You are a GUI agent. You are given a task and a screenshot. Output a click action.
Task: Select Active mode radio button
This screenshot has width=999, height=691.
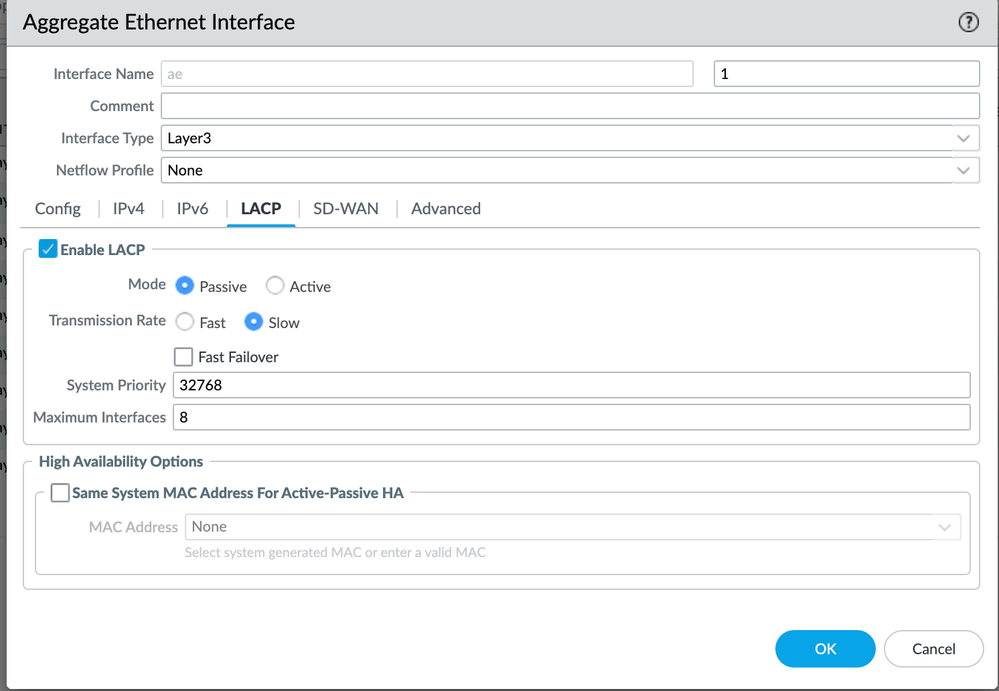275,286
